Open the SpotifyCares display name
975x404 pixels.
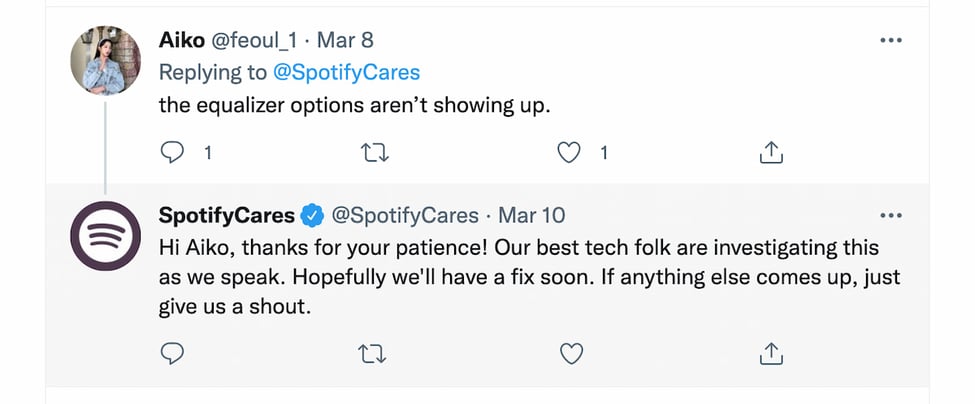click(227, 216)
